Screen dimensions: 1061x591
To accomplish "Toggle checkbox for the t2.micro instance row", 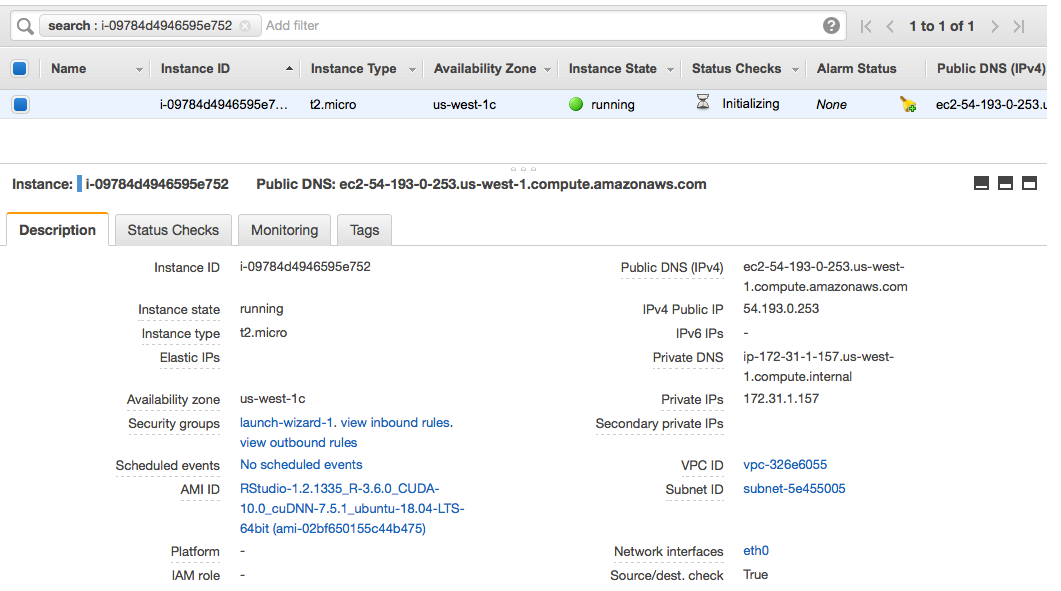I will click(x=20, y=104).
